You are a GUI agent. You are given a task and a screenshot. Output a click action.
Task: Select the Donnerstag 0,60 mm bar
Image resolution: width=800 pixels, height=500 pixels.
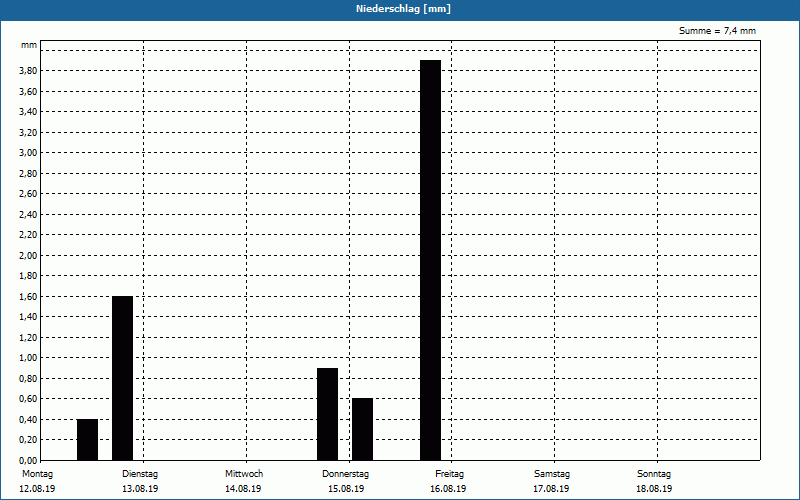coord(362,429)
